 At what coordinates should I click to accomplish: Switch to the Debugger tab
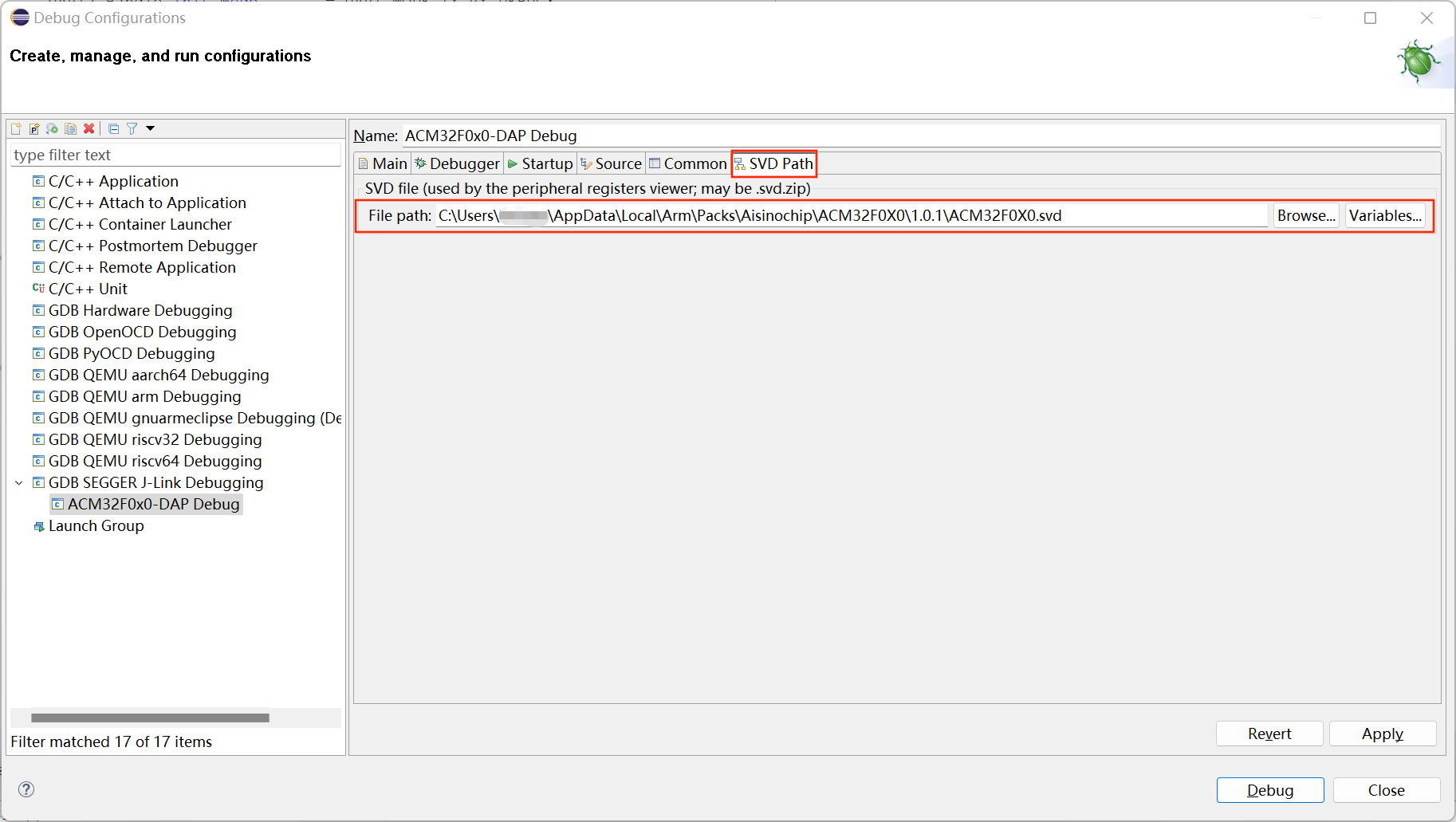tap(457, 163)
